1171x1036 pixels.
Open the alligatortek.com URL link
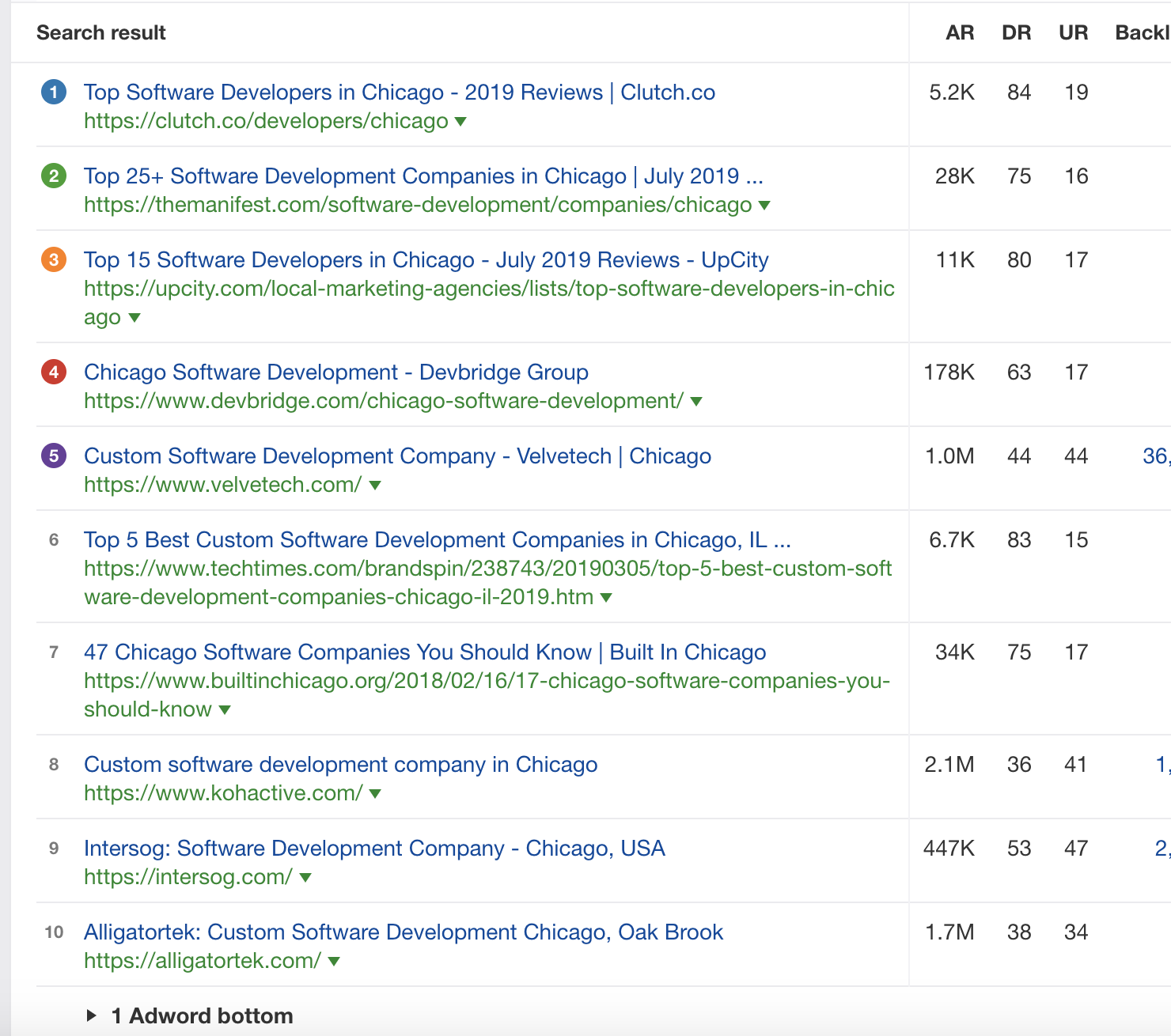203,961
